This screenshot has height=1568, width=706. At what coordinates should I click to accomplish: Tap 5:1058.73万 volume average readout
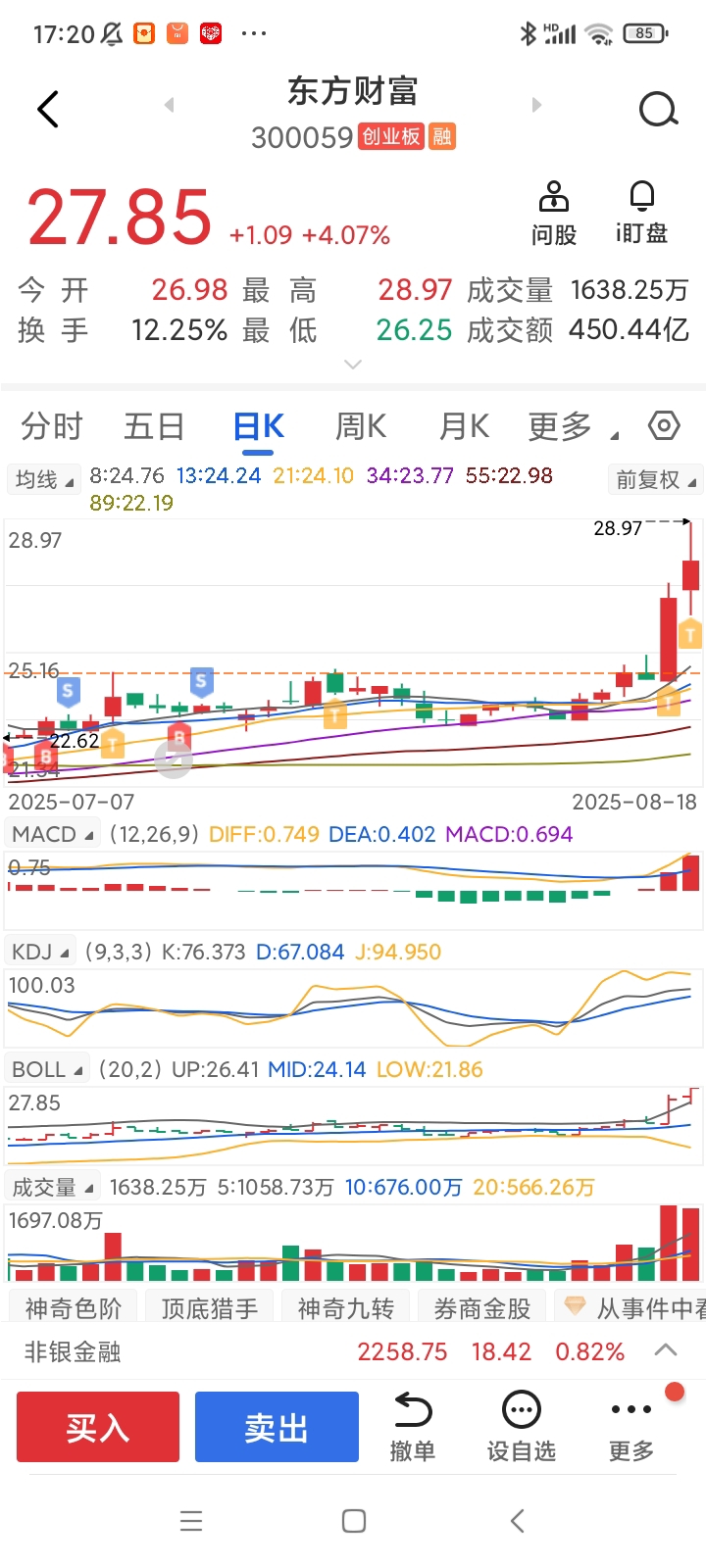[x=276, y=1187]
